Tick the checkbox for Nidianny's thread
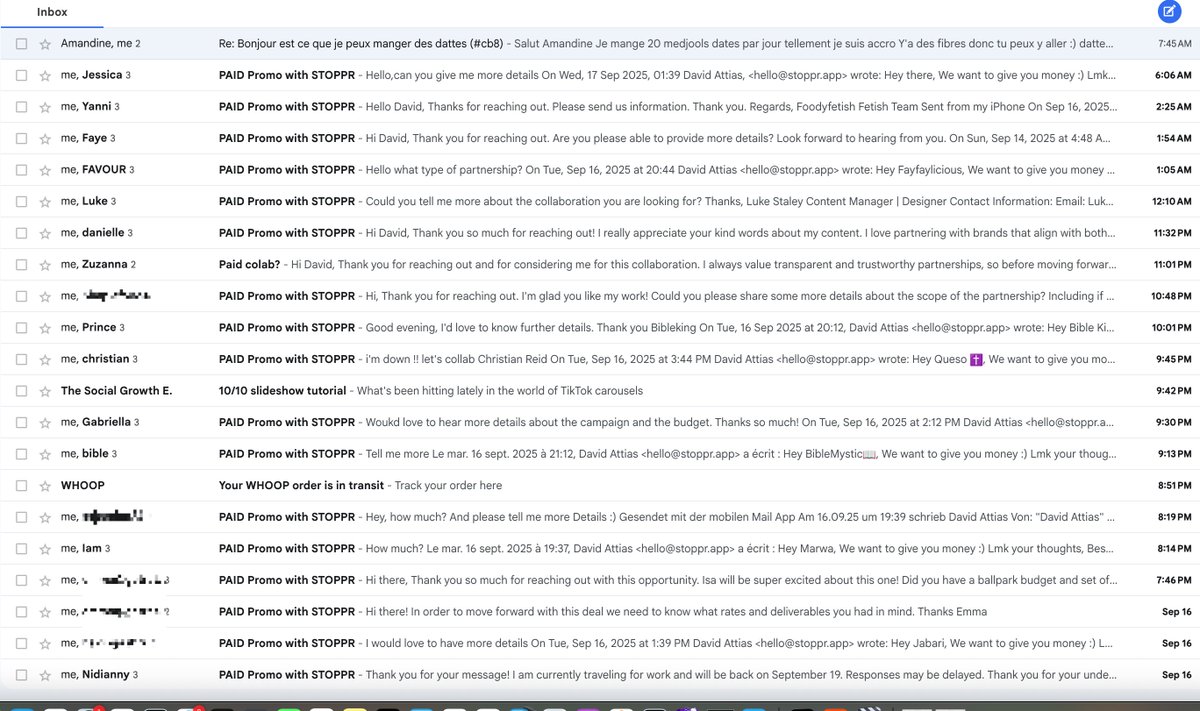Viewport: 1200px width, 711px height. point(22,675)
